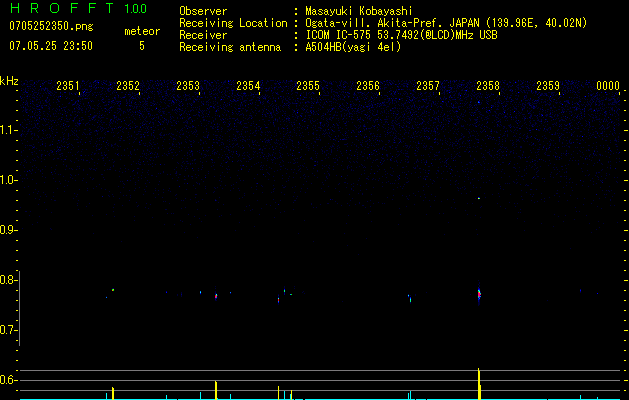Click the 1.0 kHz frequency label

click(x=8, y=180)
